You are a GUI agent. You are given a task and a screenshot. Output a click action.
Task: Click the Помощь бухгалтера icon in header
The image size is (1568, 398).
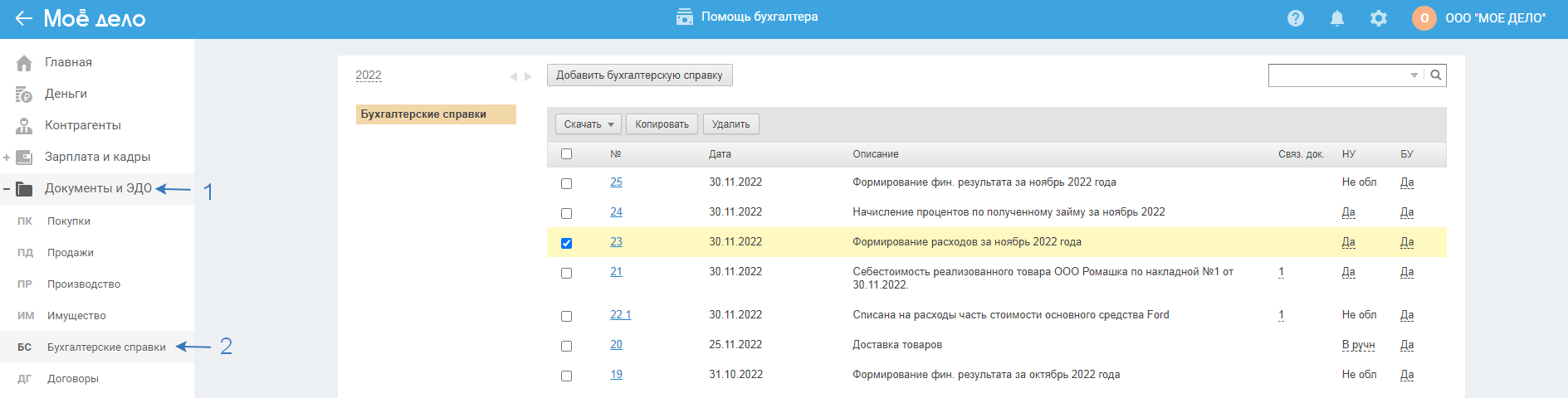tap(684, 17)
